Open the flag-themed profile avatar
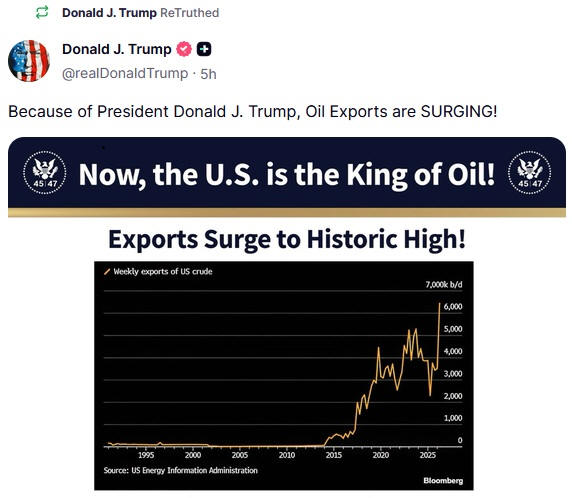 (29, 61)
